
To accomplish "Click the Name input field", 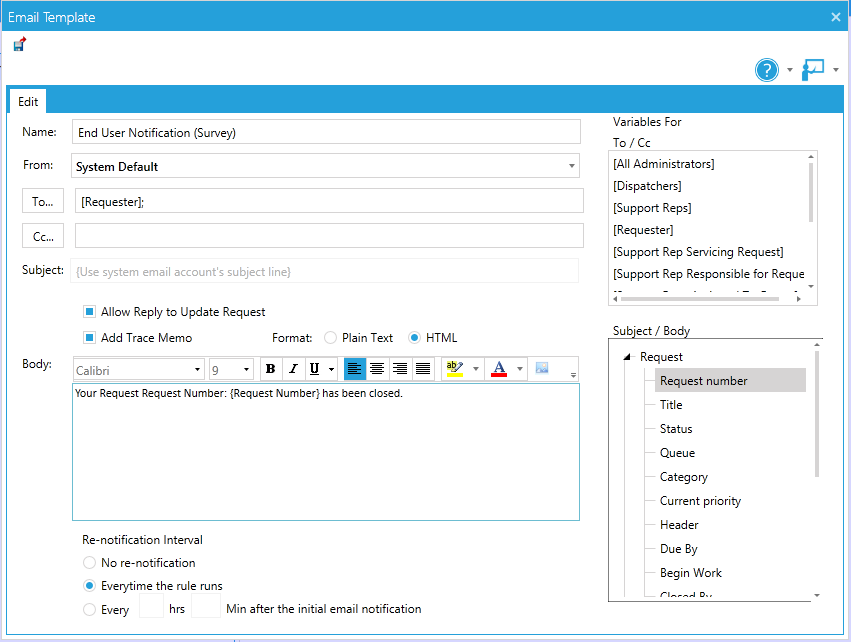I will click(x=326, y=132).
